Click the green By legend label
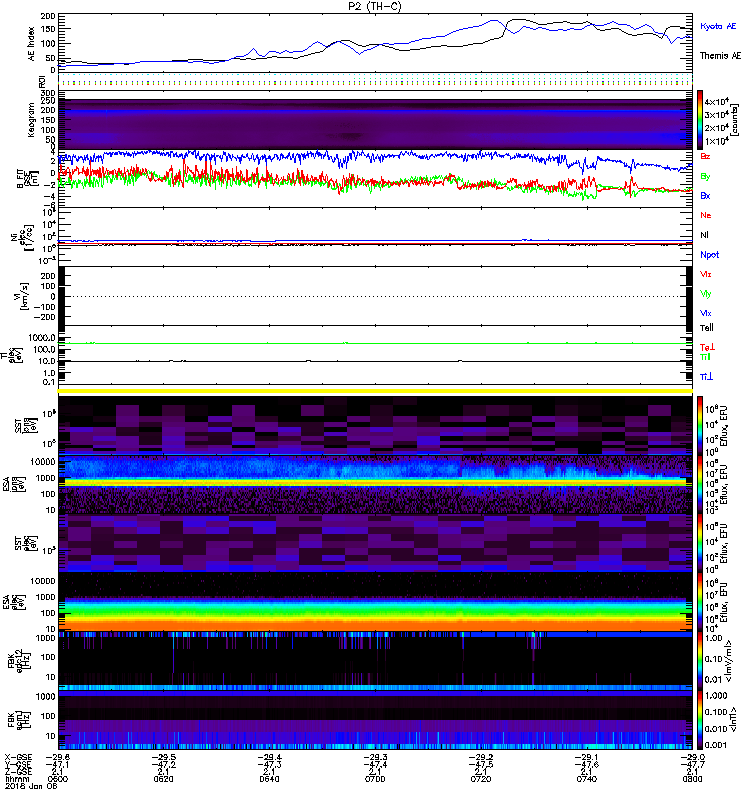The height and width of the screenshot is (800, 750). (705, 176)
